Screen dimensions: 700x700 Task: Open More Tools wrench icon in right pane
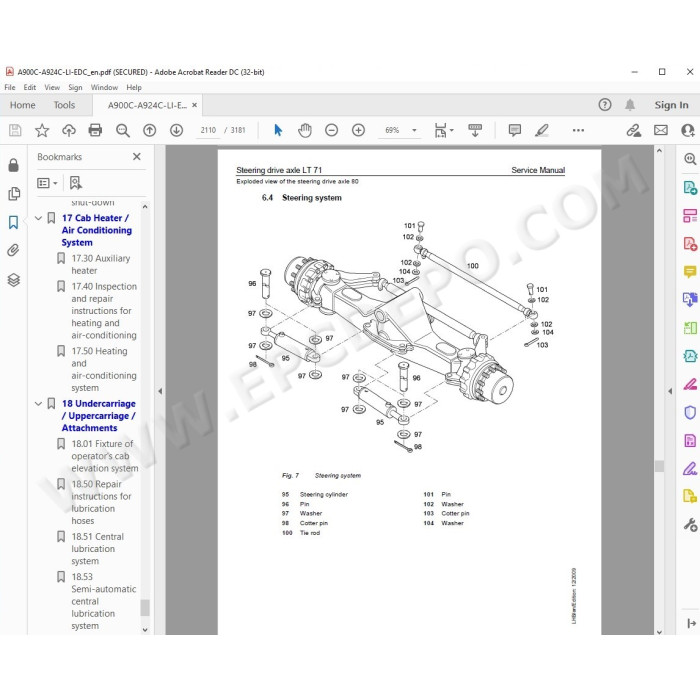[x=690, y=525]
